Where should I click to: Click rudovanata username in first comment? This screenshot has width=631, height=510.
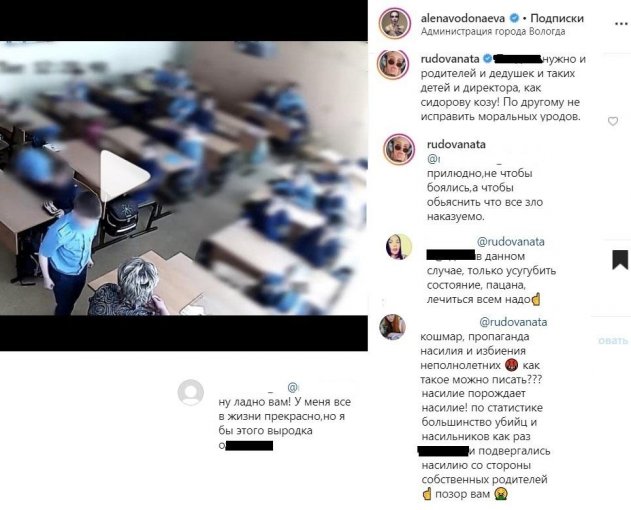(450, 59)
